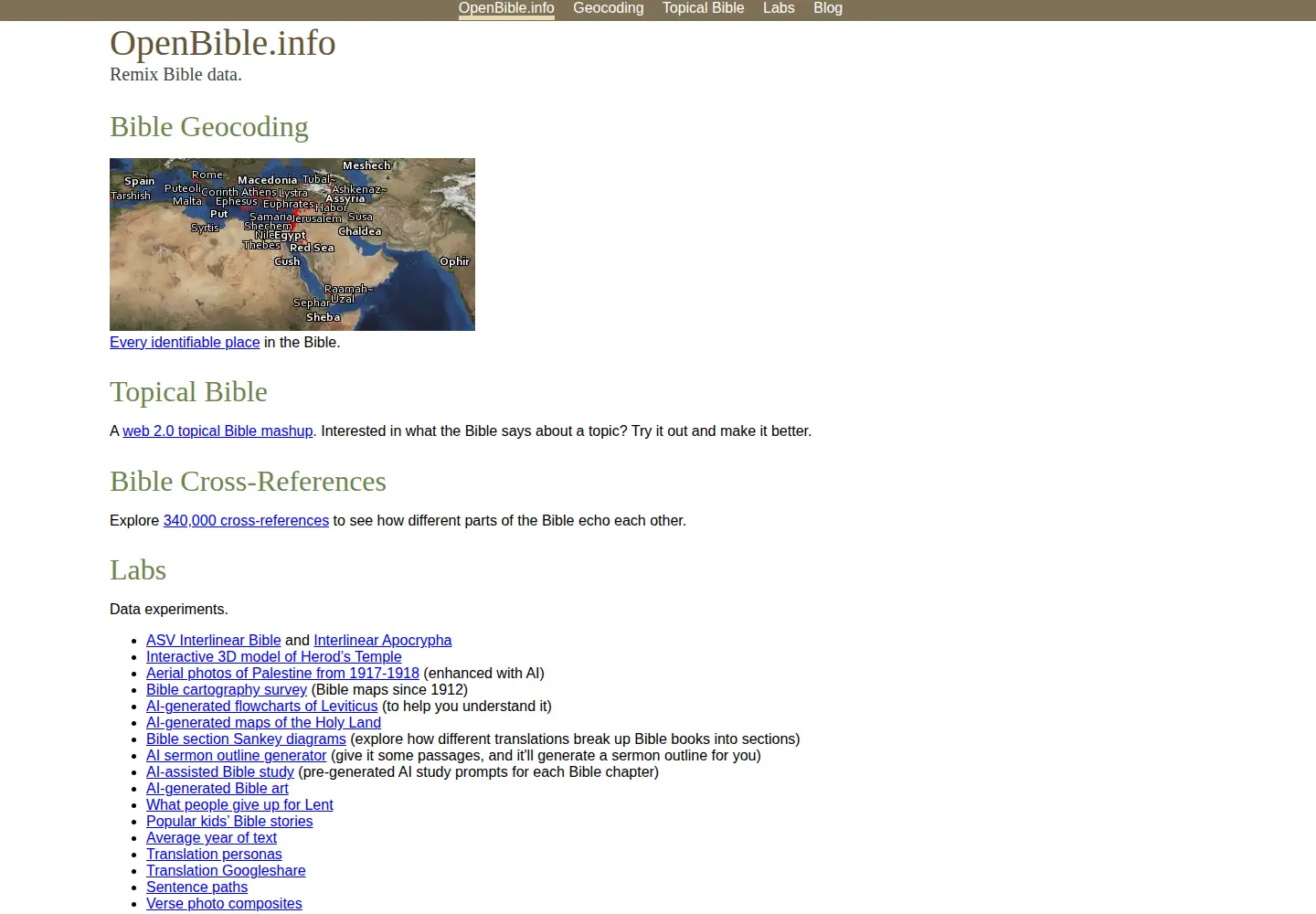Open 'What people give up for Lent'
Image resolution: width=1316 pixels, height=914 pixels.
(239, 804)
